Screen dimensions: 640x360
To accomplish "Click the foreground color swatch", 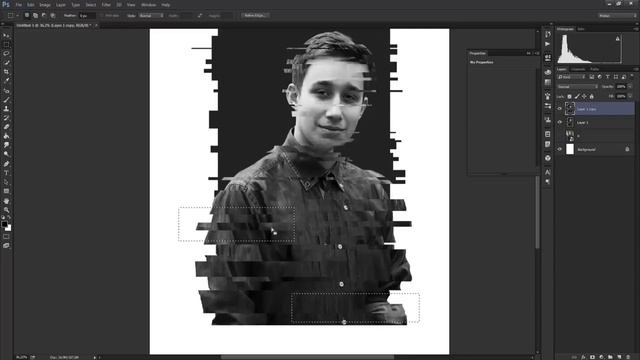I will click(4, 224).
